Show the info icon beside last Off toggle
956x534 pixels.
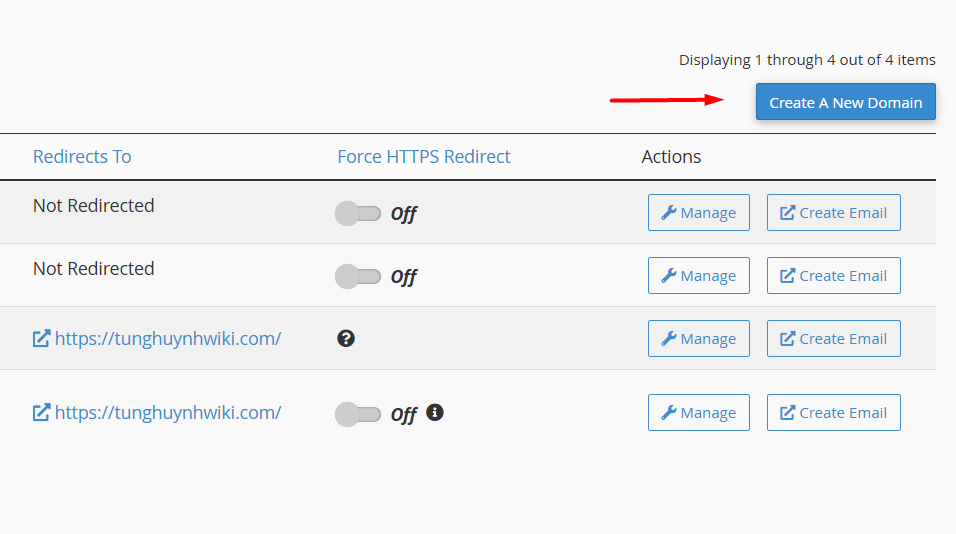click(x=435, y=412)
